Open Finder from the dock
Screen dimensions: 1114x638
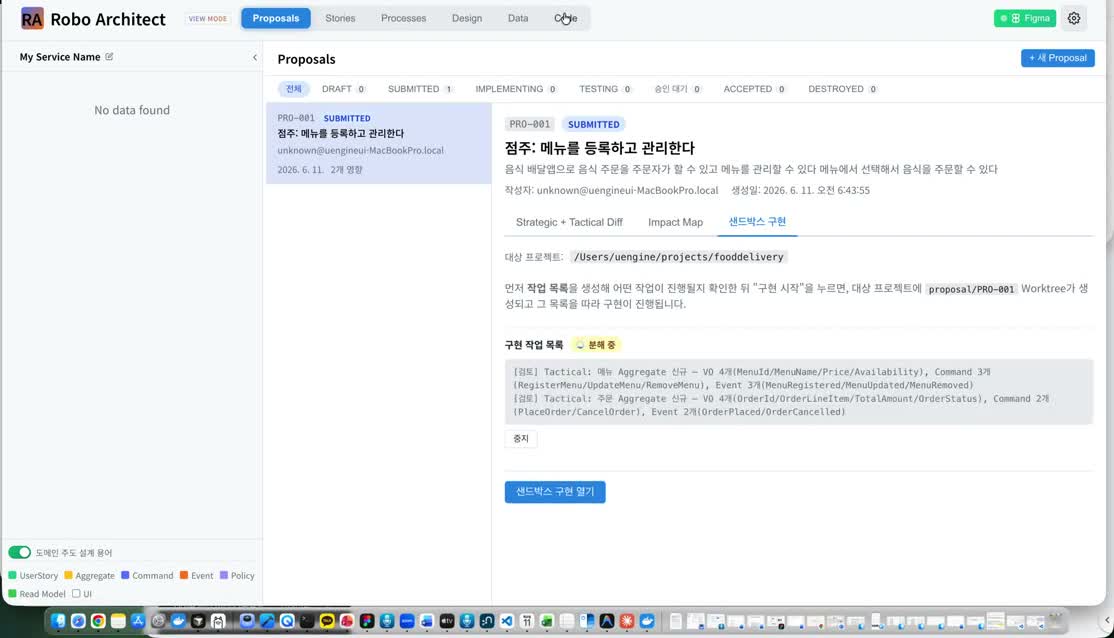[x=58, y=621]
